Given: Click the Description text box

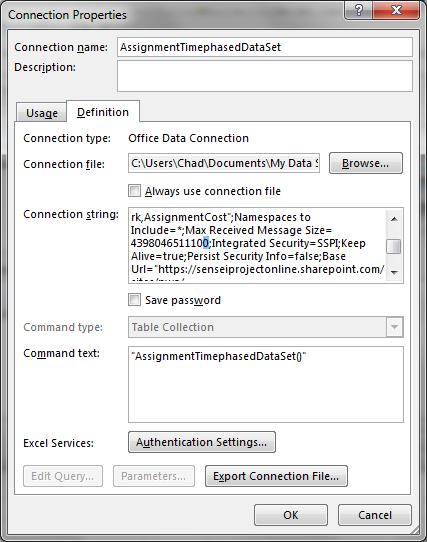Looking at the screenshot, I should pyautogui.click(x=265, y=76).
